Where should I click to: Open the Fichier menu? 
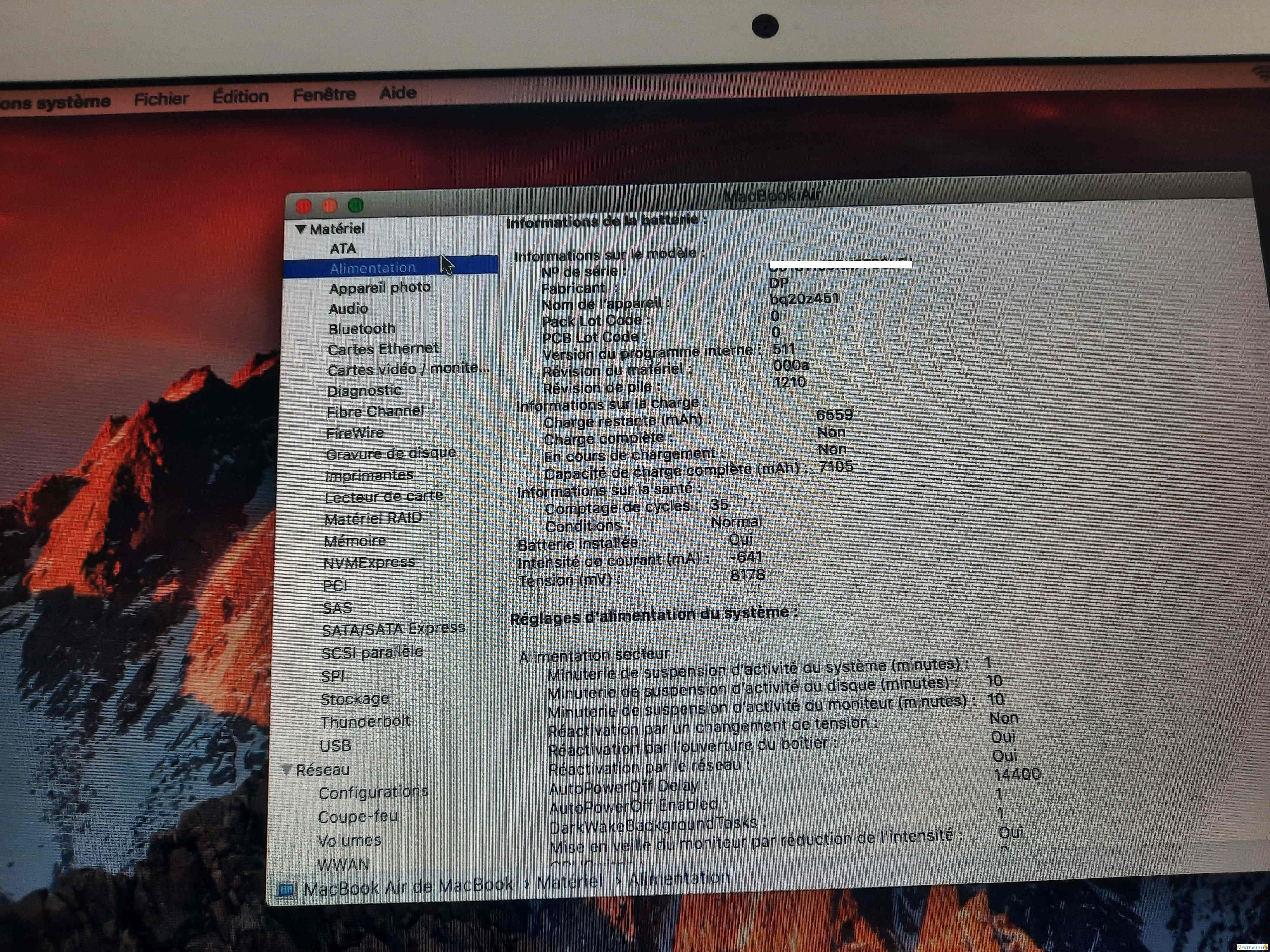click(161, 99)
